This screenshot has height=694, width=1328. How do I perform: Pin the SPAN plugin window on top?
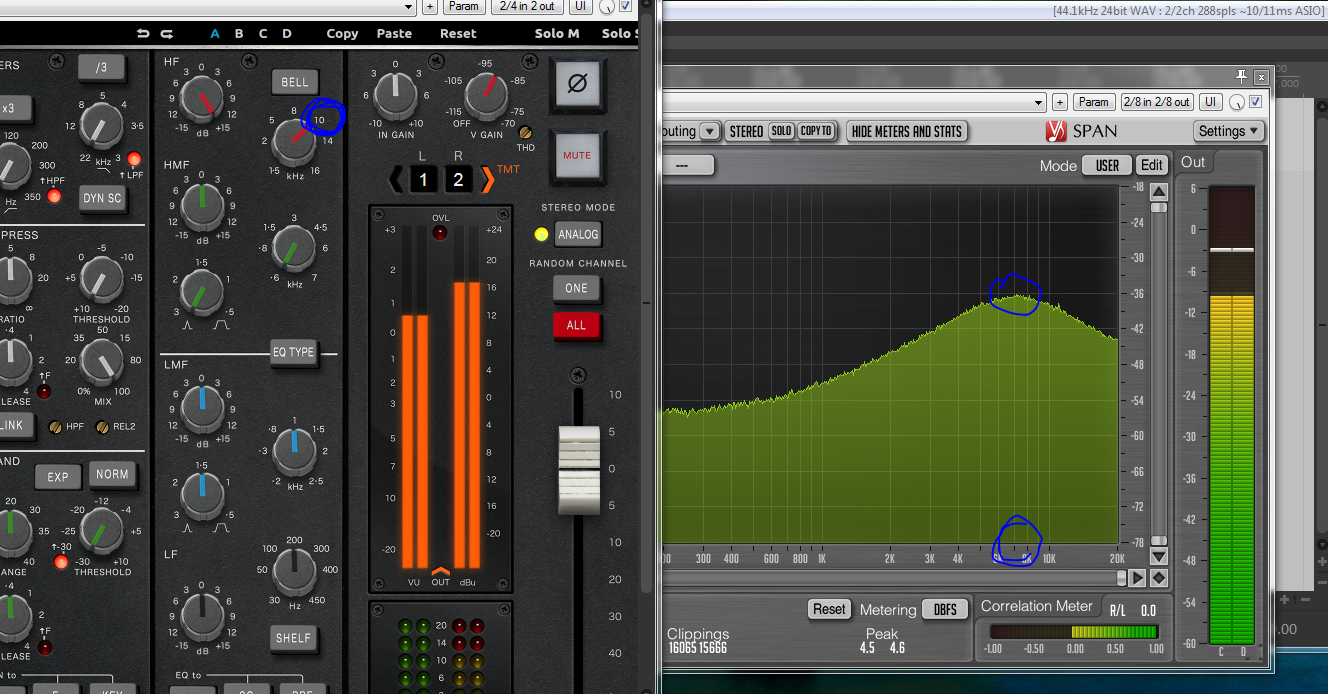click(x=1242, y=76)
